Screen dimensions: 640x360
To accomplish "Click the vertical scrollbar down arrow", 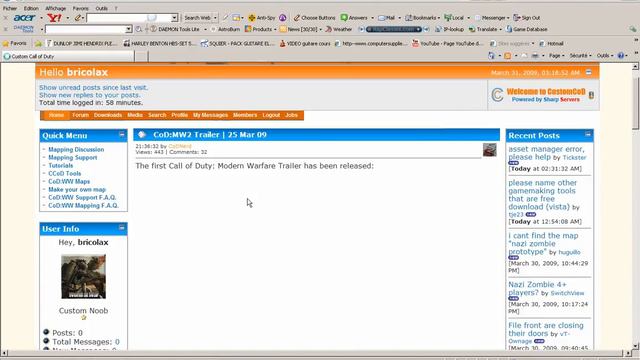I will pyautogui.click(x=636, y=346).
